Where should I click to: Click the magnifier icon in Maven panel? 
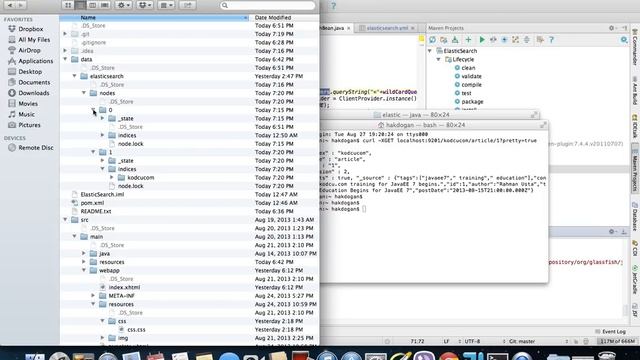click(x=624, y=40)
